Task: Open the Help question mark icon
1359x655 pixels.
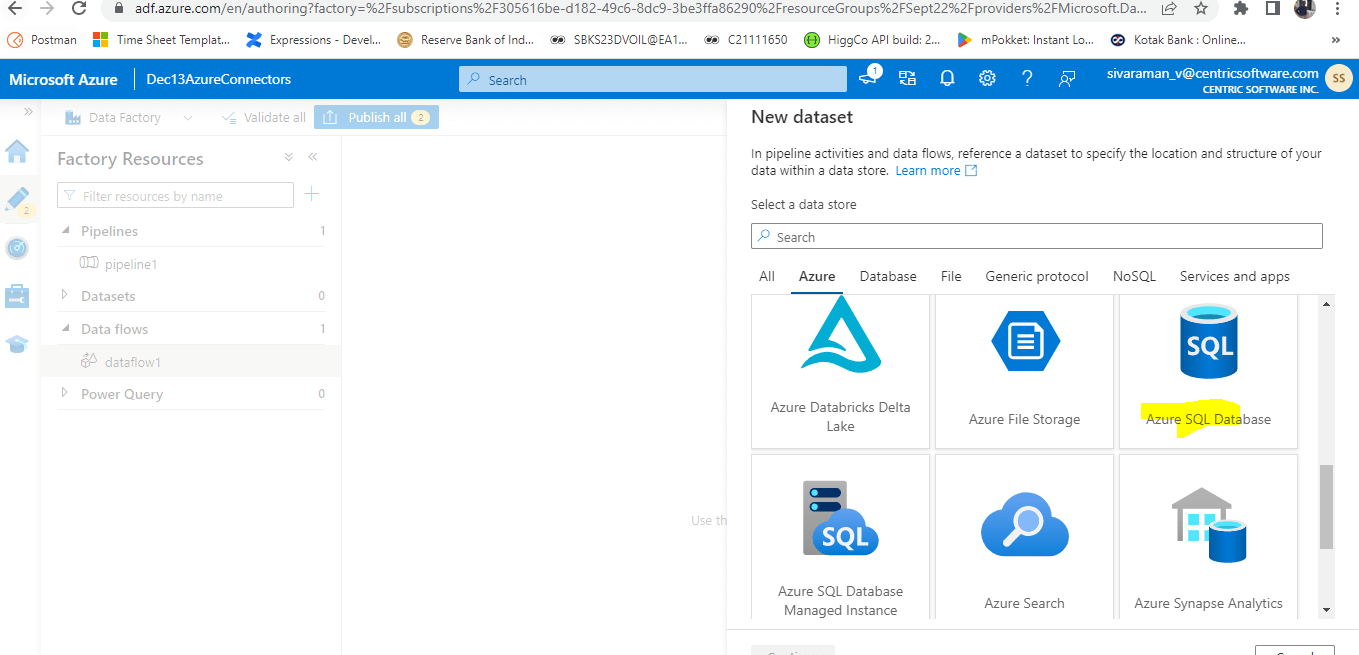Action: [1026, 78]
